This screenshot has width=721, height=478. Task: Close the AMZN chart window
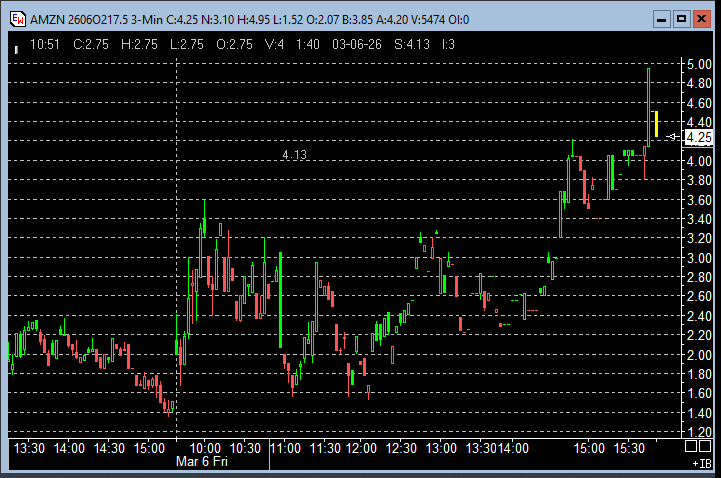pyautogui.click(x=702, y=18)
